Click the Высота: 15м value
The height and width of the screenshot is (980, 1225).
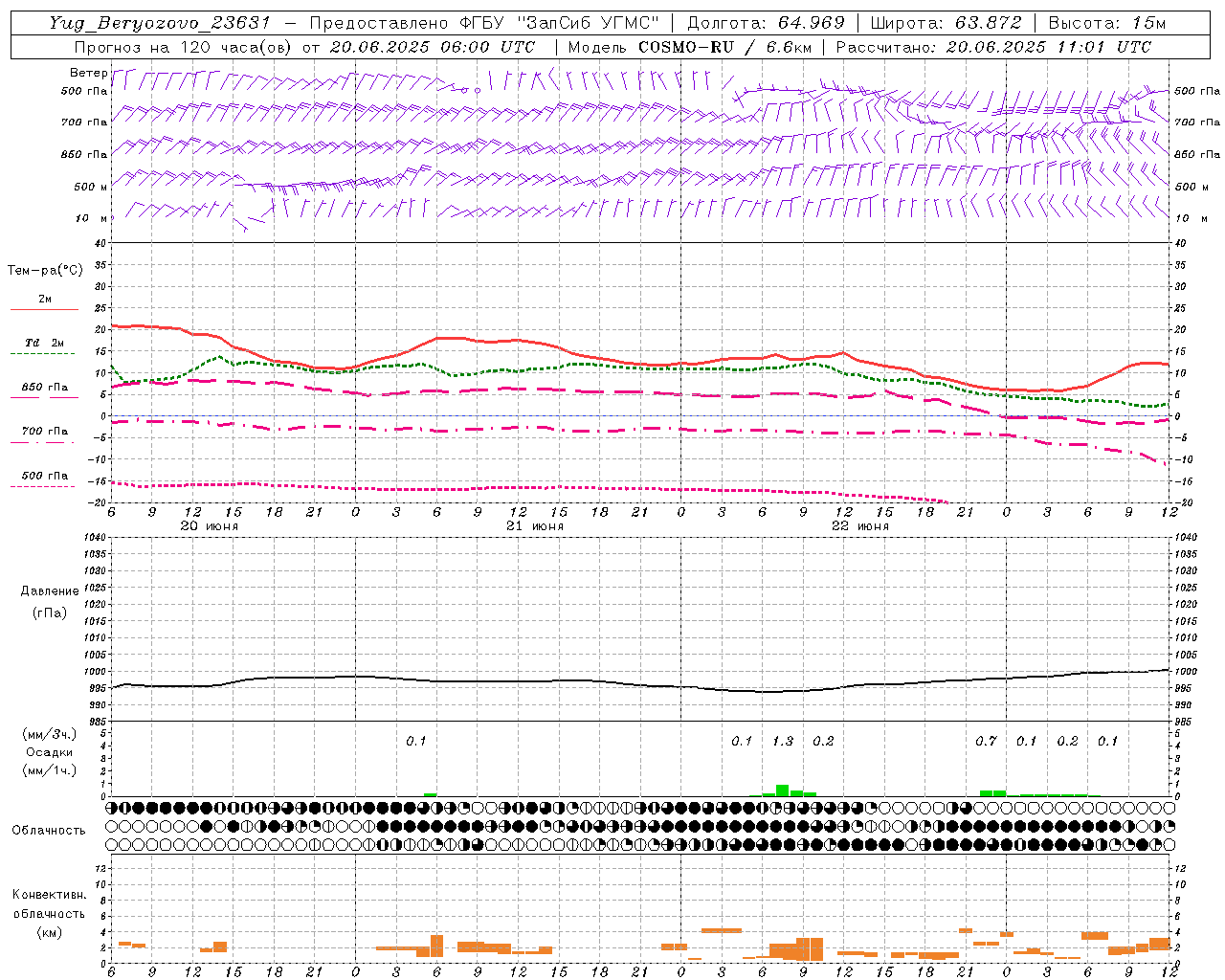1107,23
